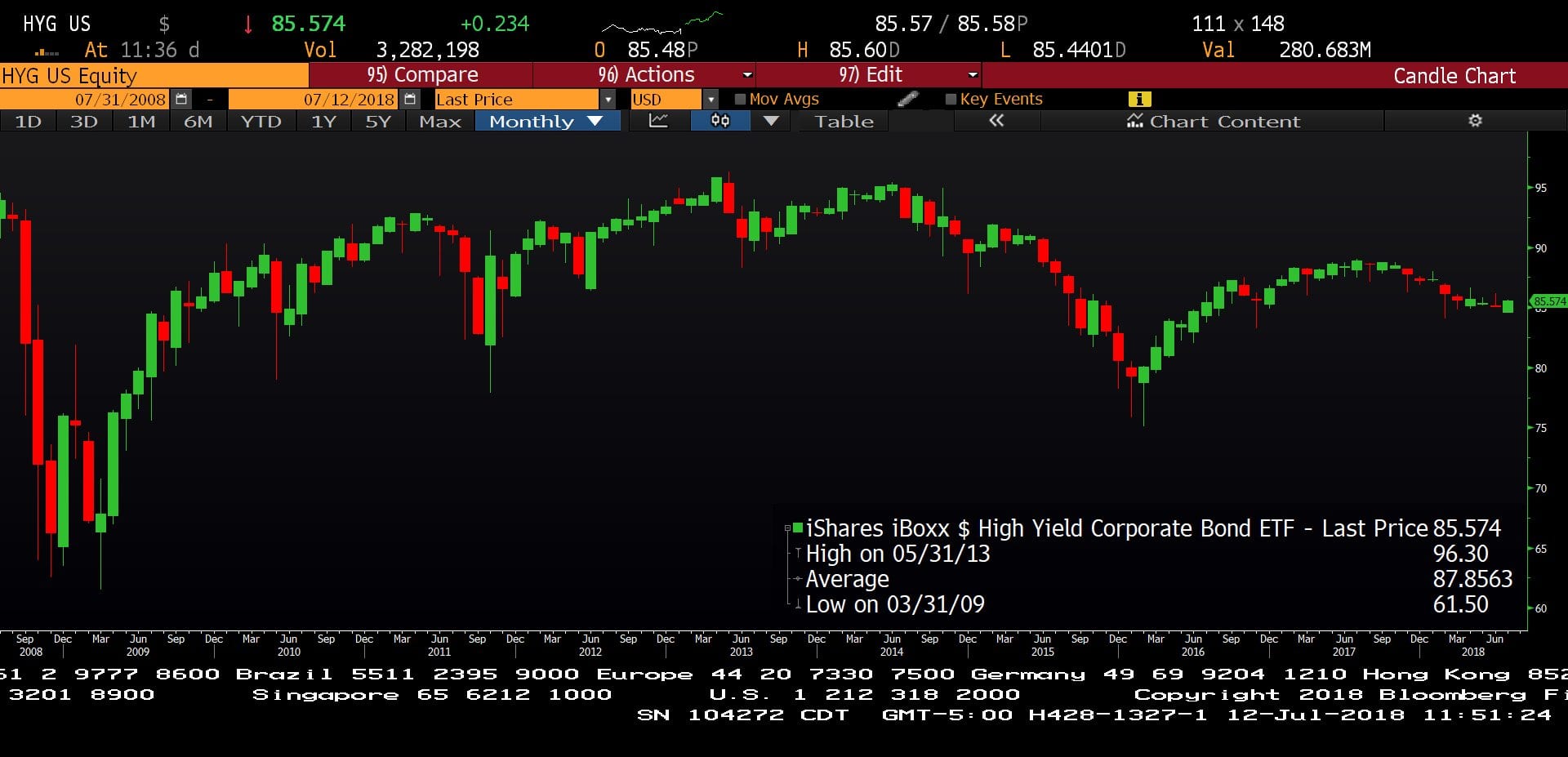Click the intraday sparkline mini chart
The width and height of the screenshot is (1568, 757).
pyautogui.click(x=662, y=24)
